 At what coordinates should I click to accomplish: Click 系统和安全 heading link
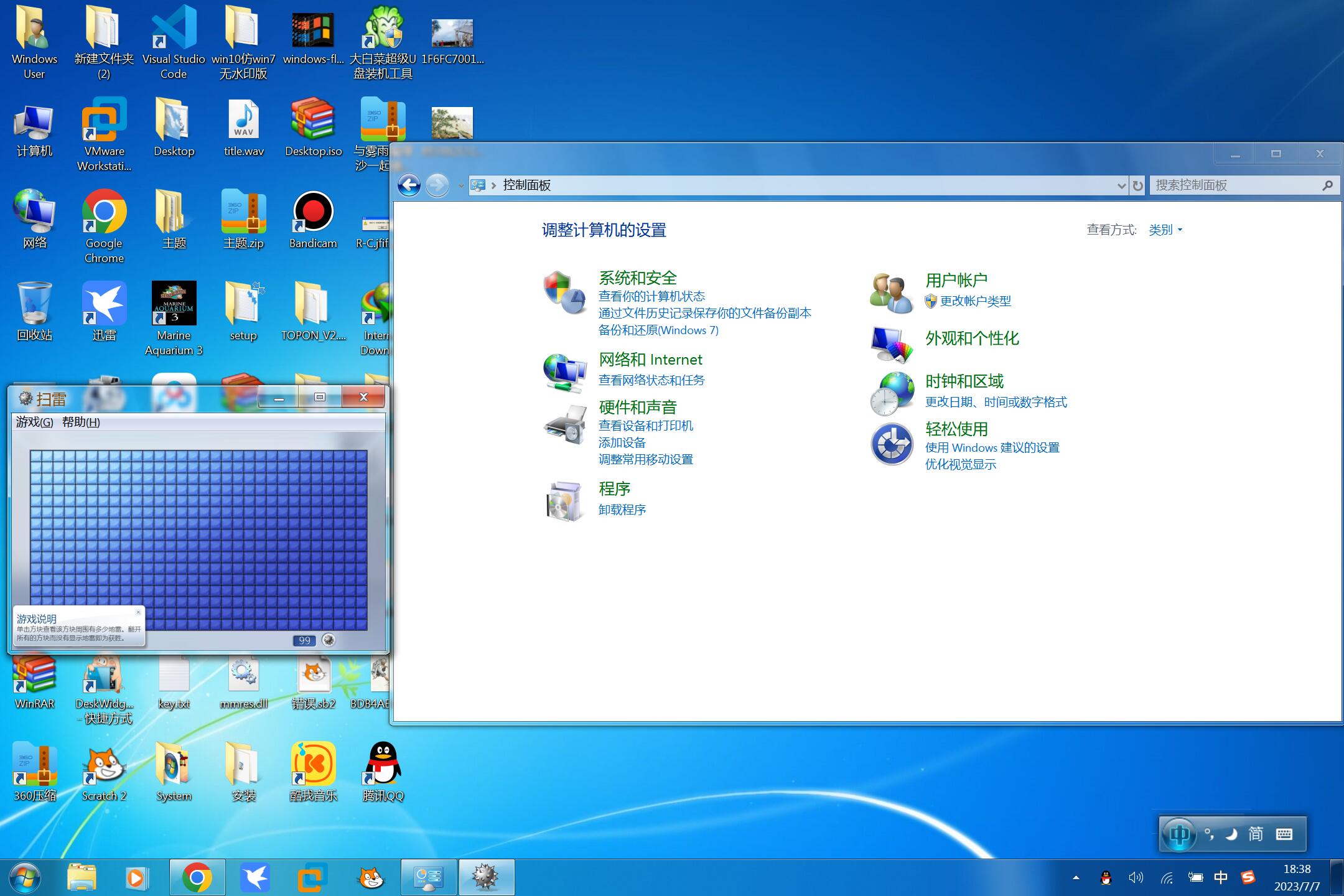click(637, 278)
